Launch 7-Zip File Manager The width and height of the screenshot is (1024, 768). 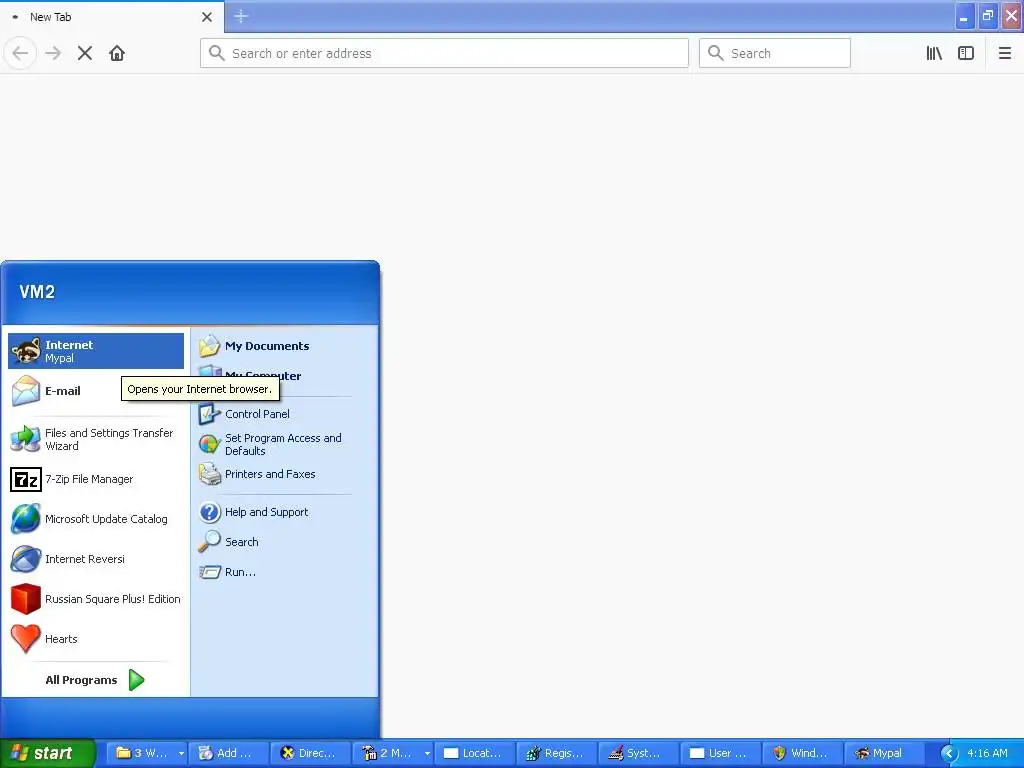96,479
